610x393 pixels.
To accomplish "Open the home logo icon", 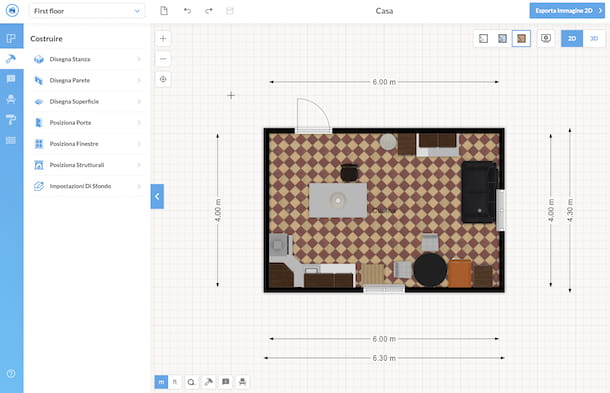I will pos(12,11).
